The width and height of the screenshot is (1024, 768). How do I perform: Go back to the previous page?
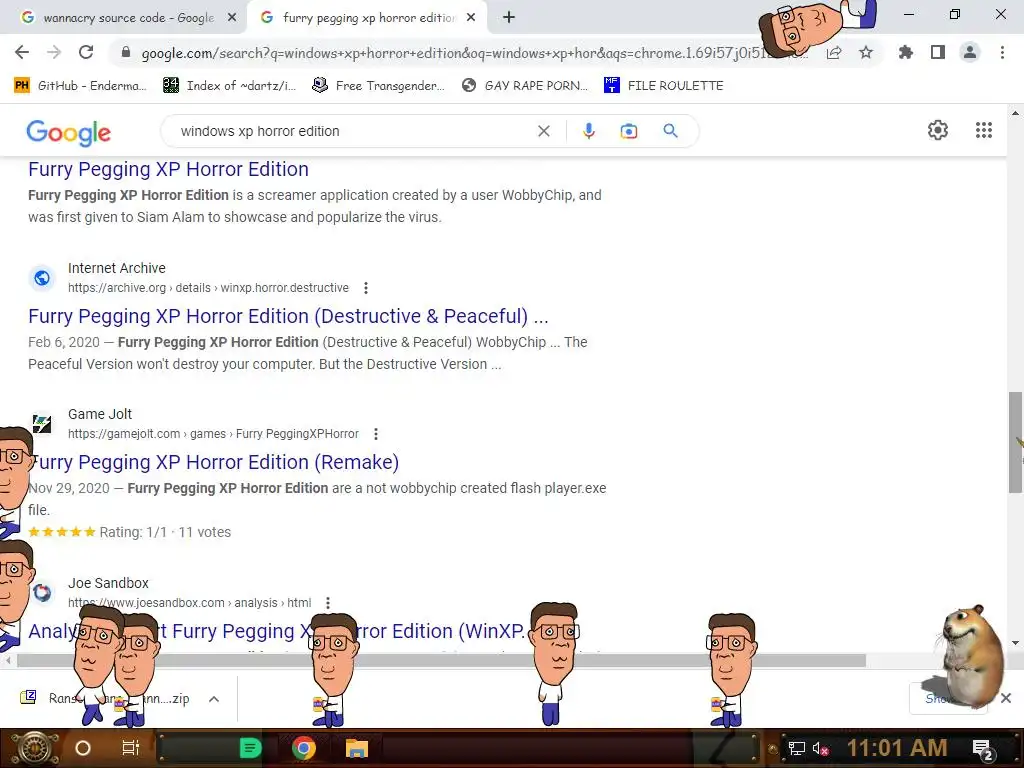[22, 52]
